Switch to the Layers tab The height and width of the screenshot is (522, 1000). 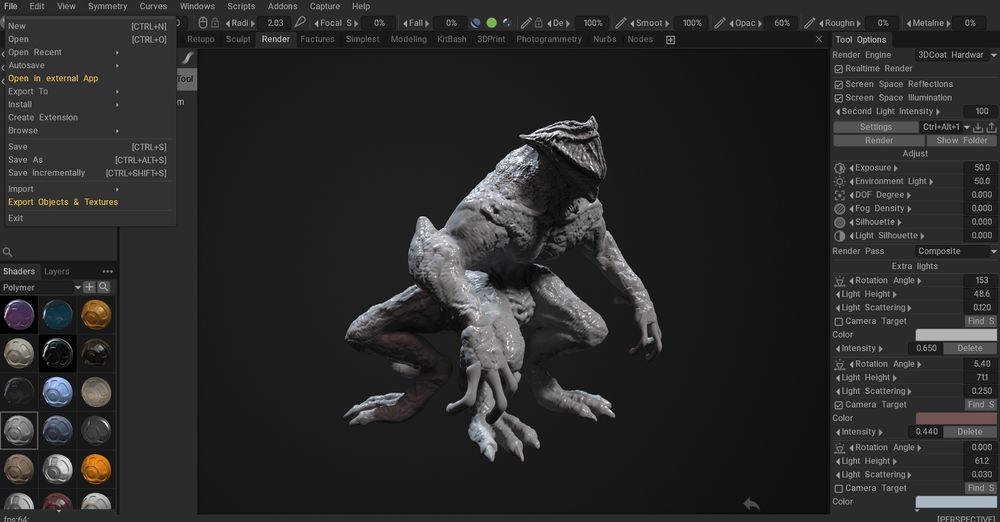57,272
